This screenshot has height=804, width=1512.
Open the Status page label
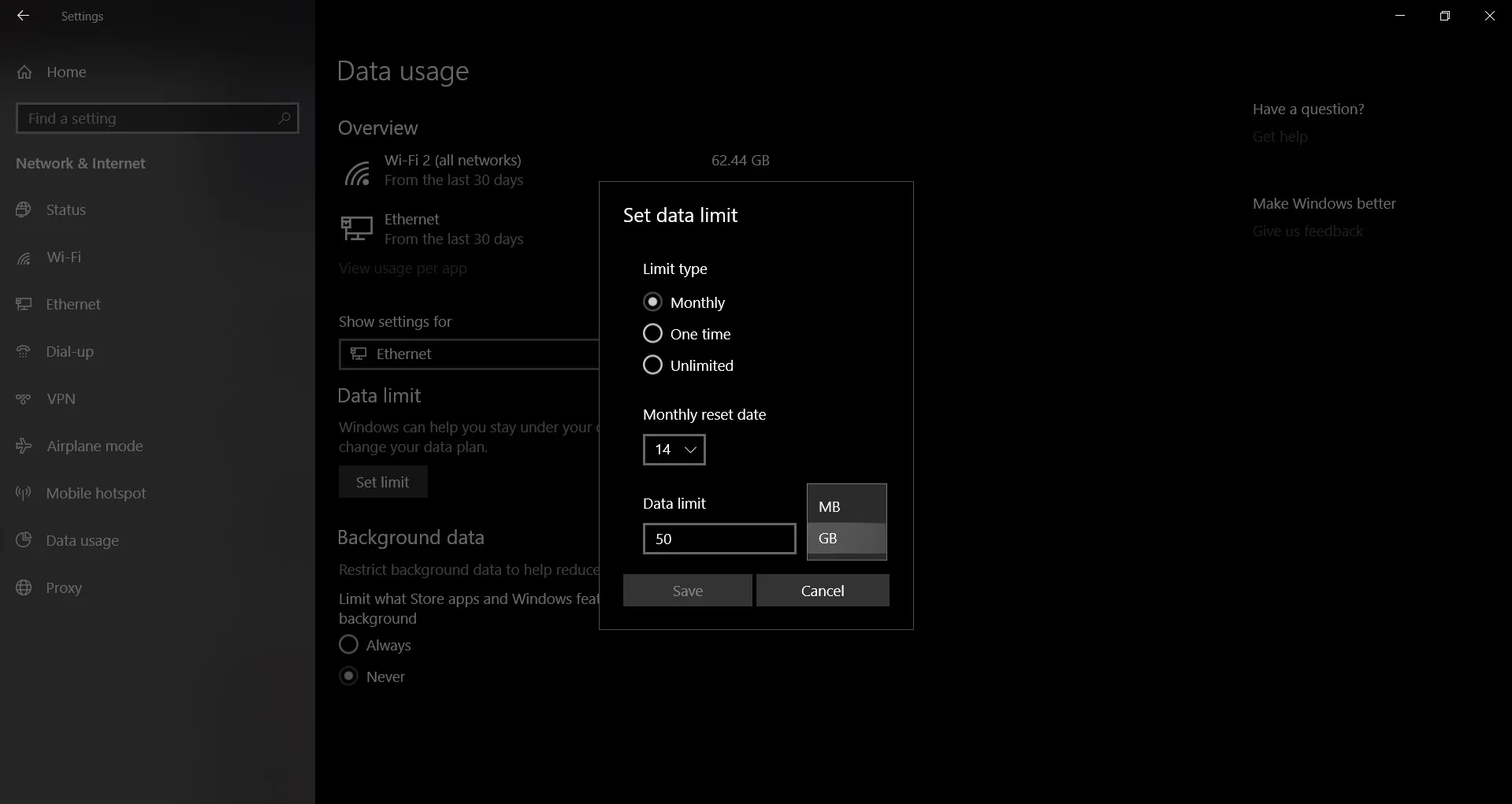pyautogui.click(x=66, y=209)
